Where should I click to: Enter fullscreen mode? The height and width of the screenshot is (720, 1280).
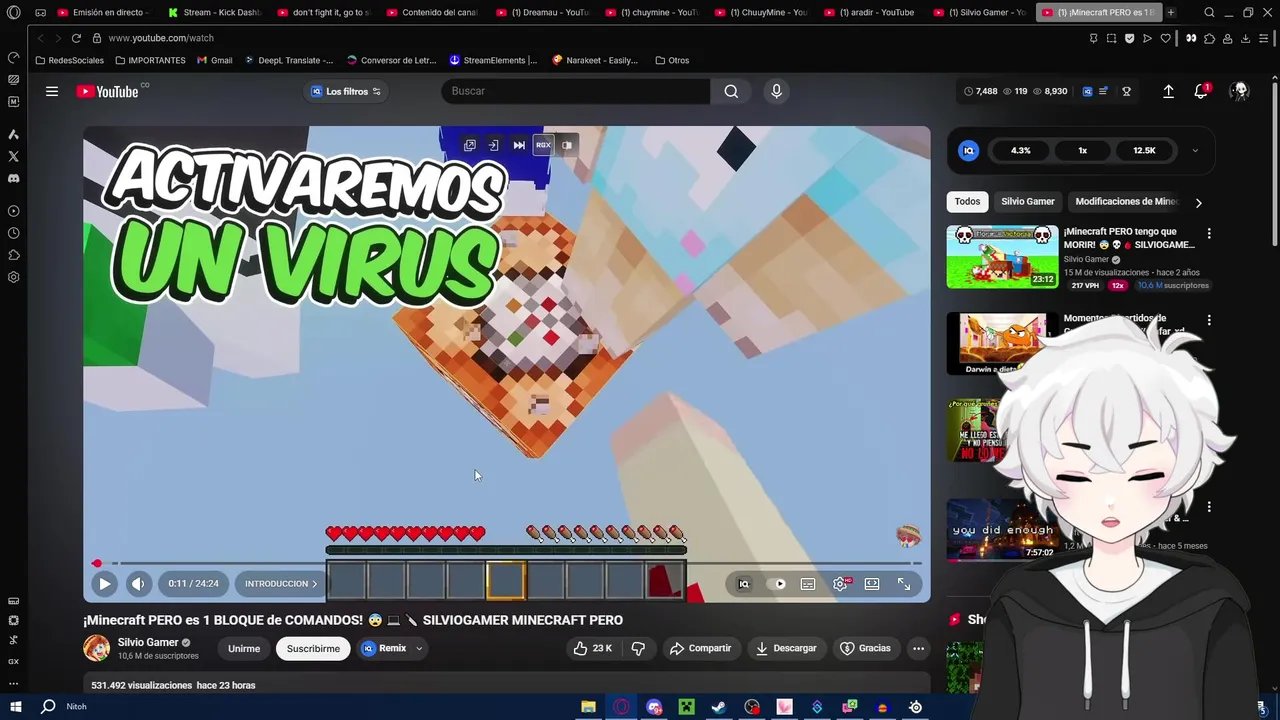click(x=904, y=584)
